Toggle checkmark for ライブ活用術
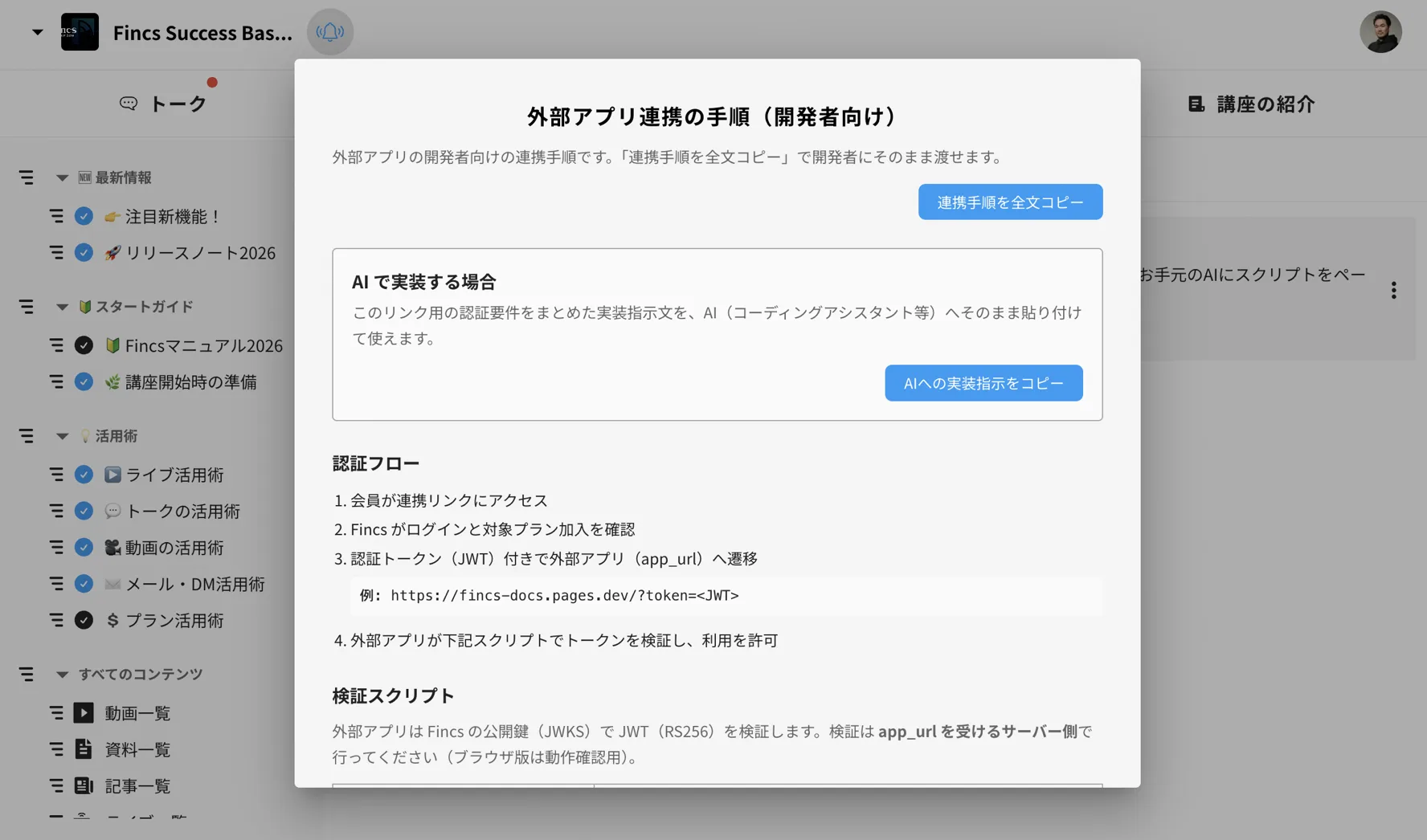 coord(84,475)
